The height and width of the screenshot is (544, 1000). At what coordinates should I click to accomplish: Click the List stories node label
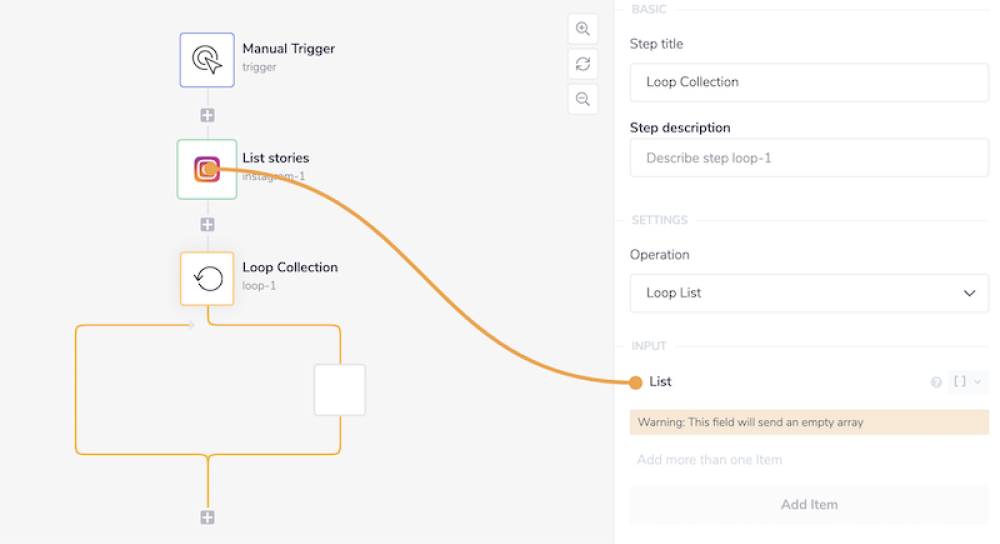(x=276, y=158)
